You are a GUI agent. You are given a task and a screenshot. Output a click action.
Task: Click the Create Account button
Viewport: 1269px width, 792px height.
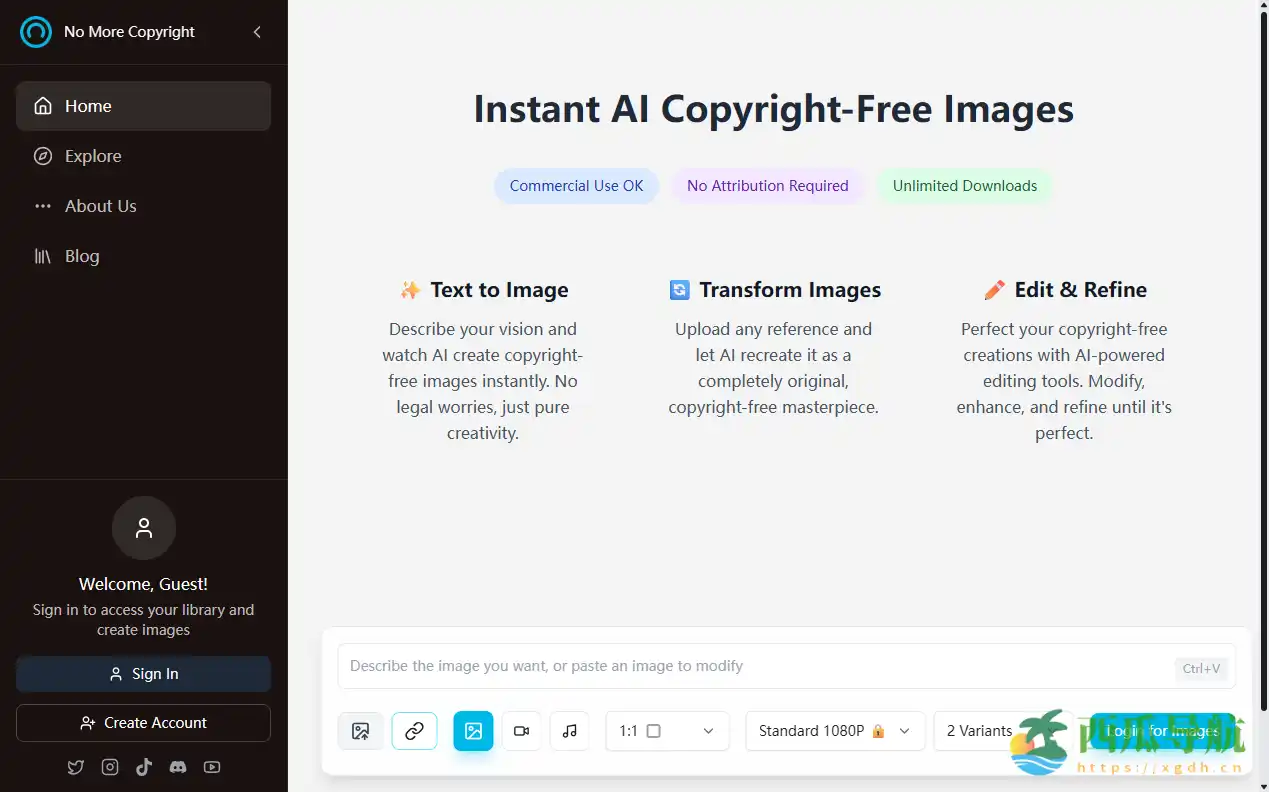[x=143, y=723]
